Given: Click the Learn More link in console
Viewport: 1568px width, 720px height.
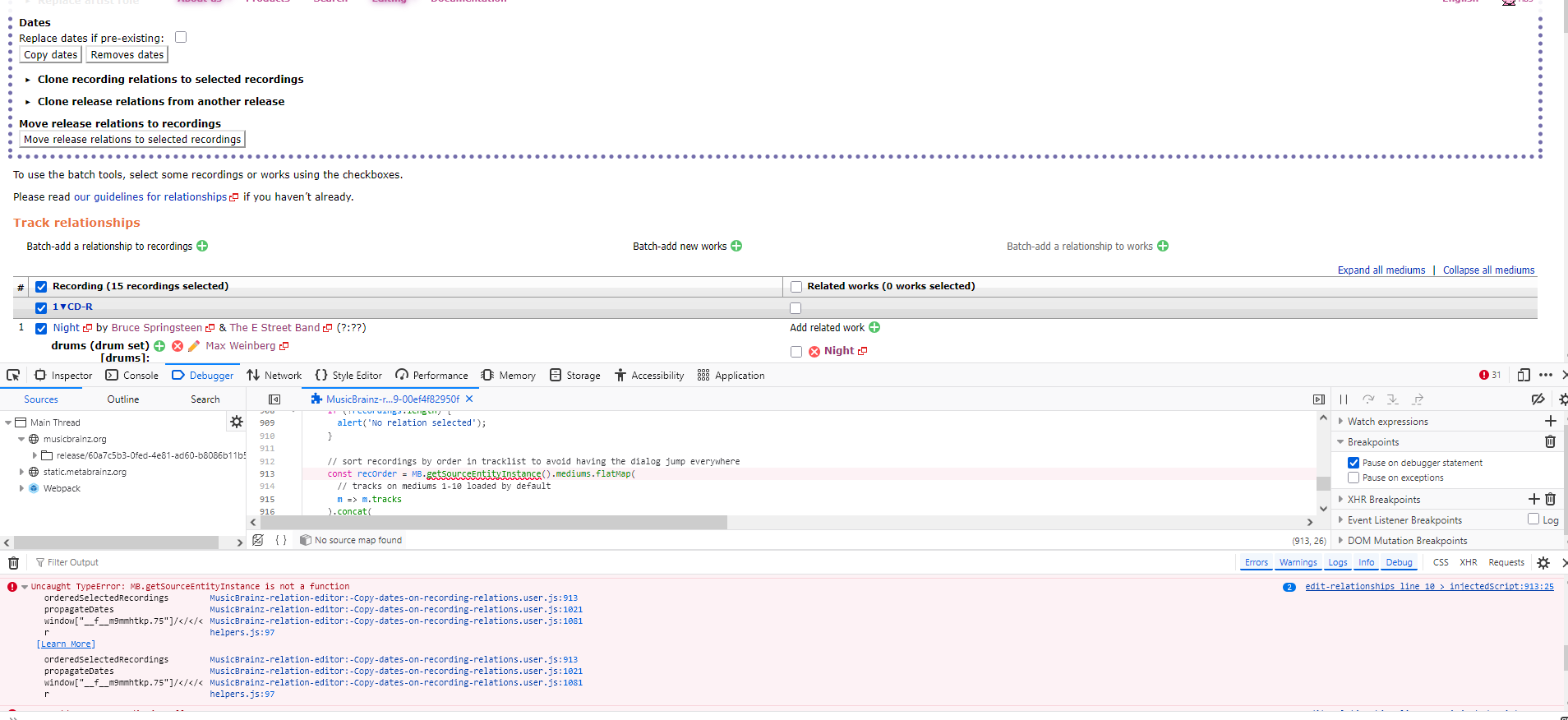Looking at the screenshot, I should [66, 644].
